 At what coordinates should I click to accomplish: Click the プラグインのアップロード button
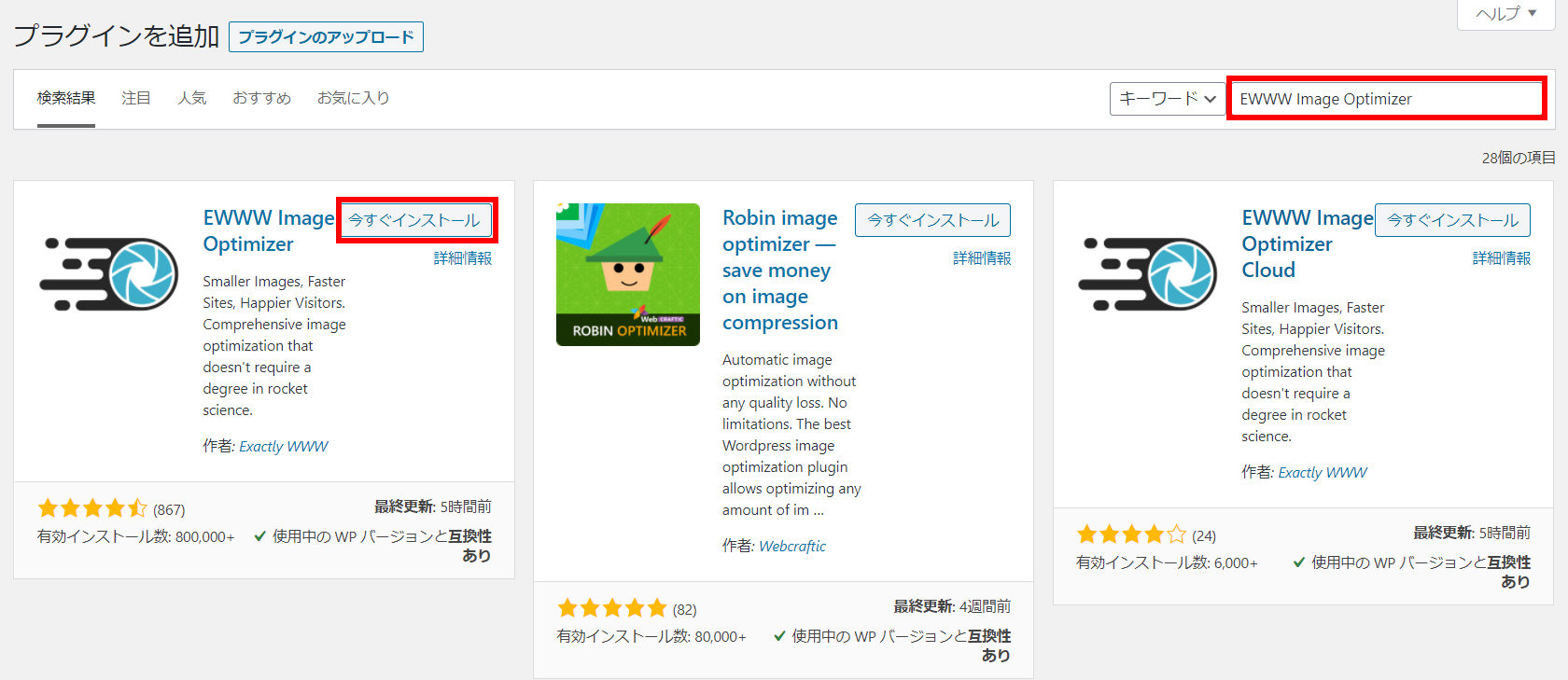[x=326, y=37]
